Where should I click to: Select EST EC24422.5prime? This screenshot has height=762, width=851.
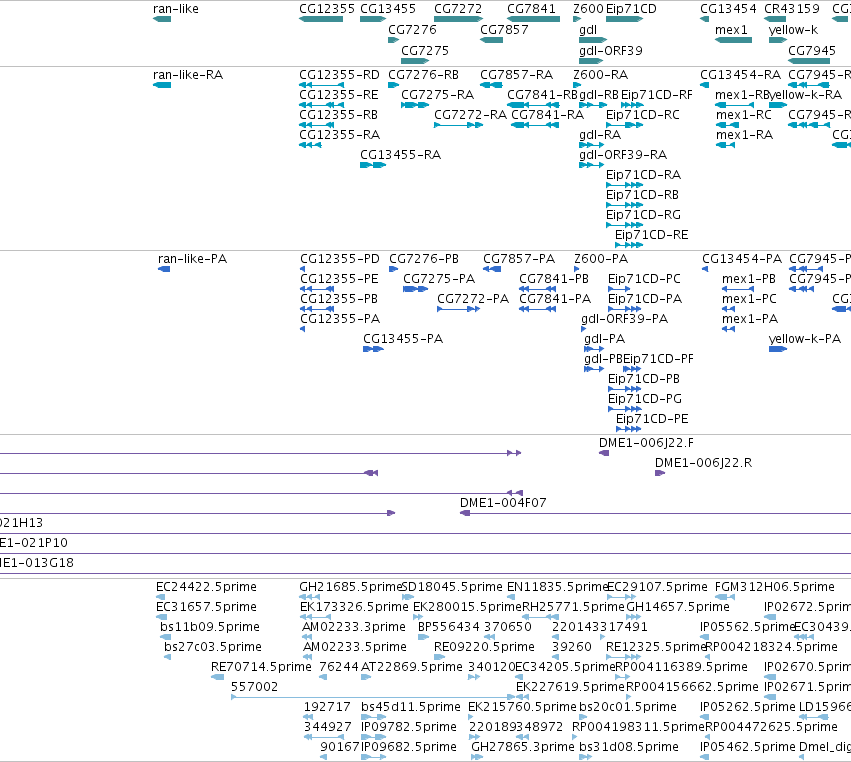206,587
